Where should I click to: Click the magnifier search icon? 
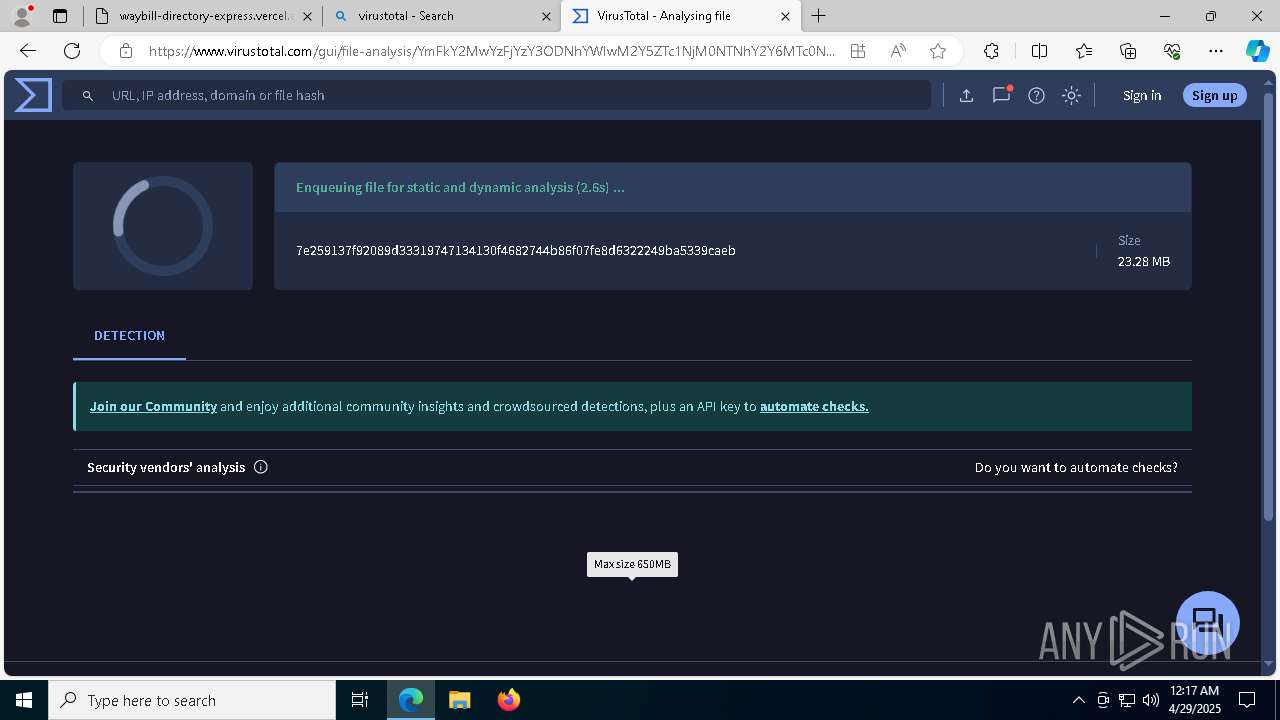(88, 95)
